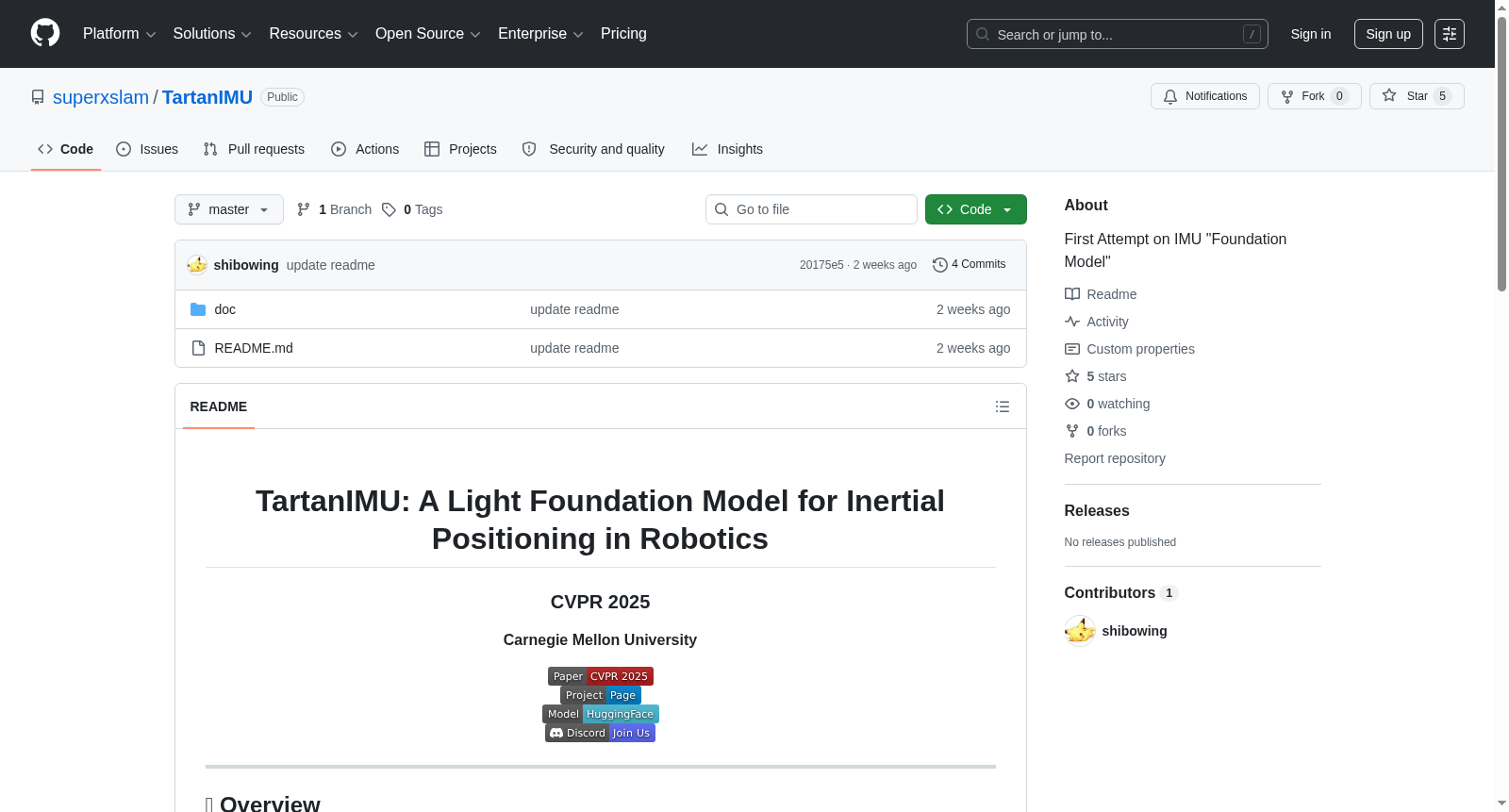Click the shibowing author name in commit bar
Viewport: 1509px width, 812px height.
click(x=246, y=265)
